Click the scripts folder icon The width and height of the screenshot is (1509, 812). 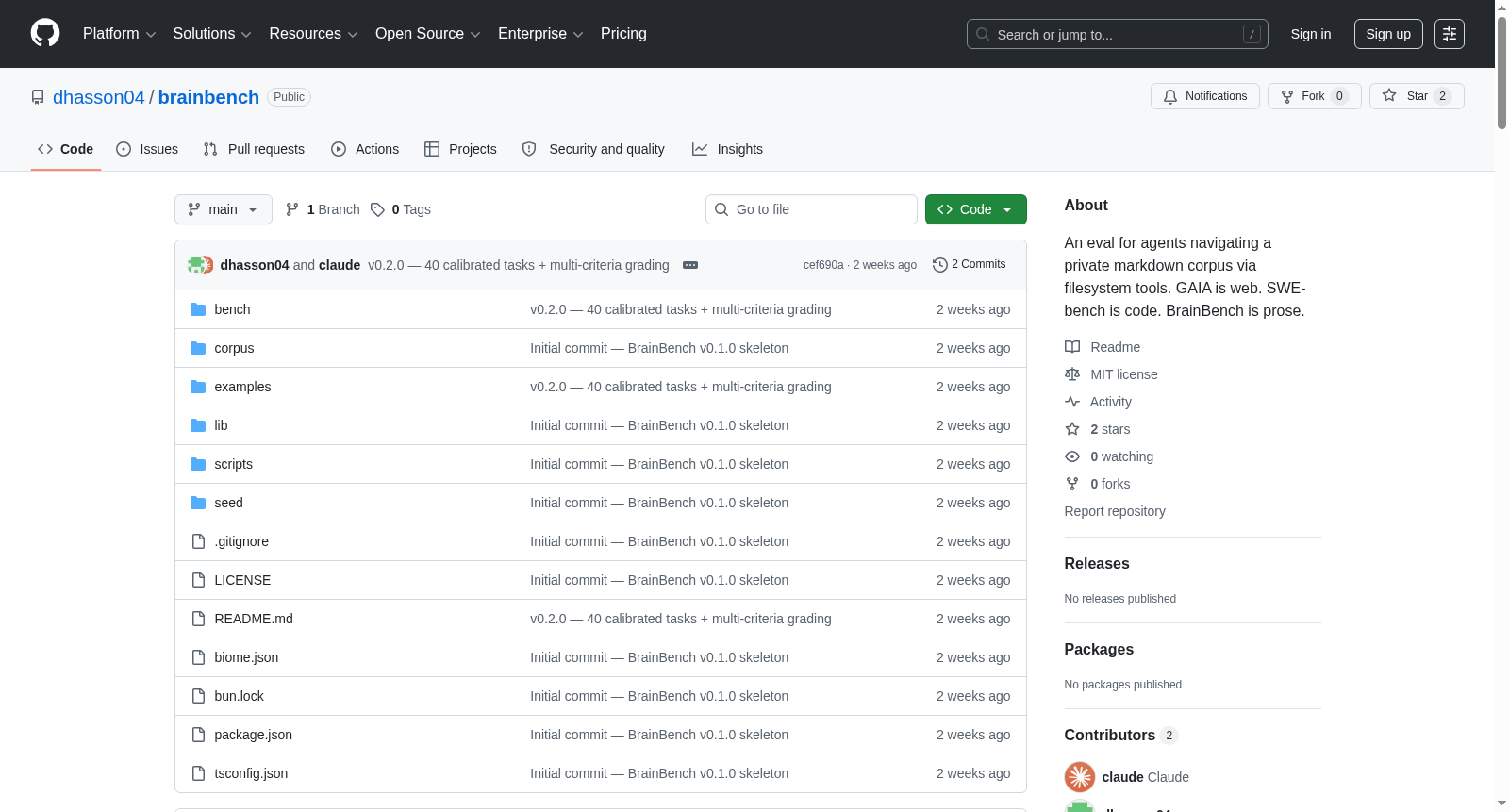198,464
